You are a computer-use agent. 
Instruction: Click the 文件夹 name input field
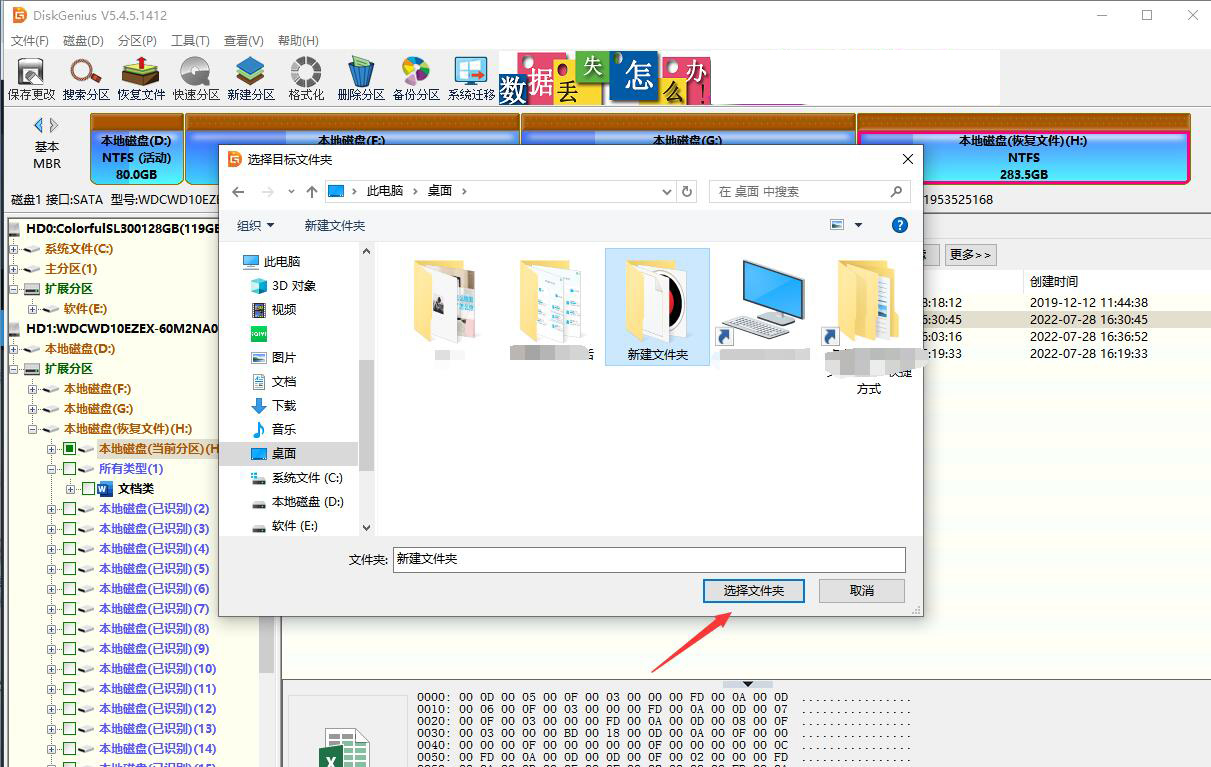pos(649,559)
